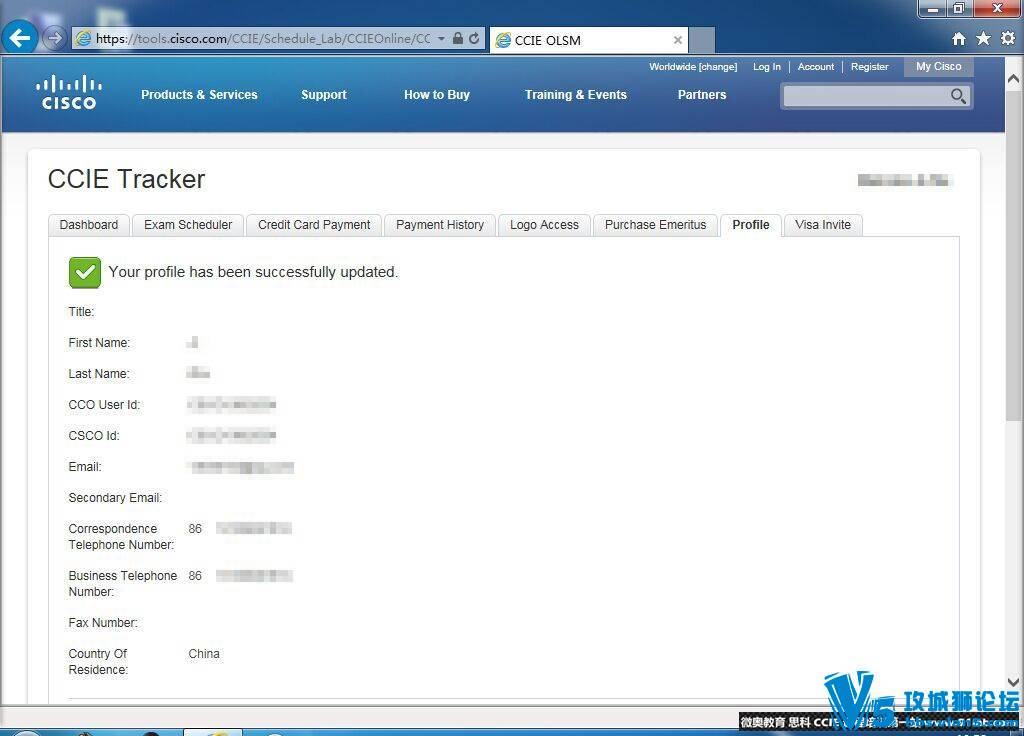Screen dimensions: 1024x736
Task: Open the Support menu
Action: click(324, 95)
